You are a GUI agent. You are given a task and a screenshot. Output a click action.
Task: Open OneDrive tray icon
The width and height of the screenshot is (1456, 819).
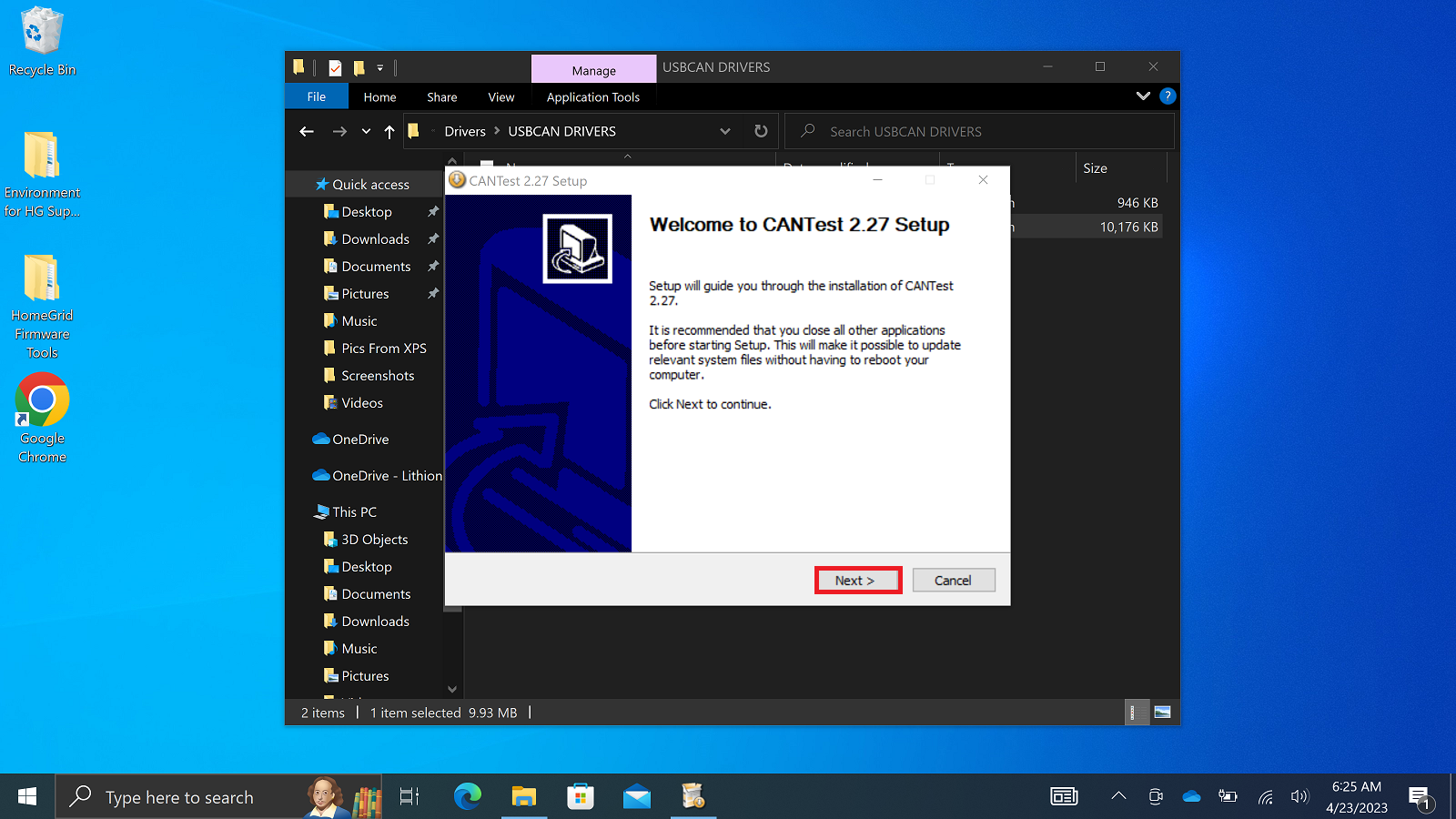[1191, 796]
